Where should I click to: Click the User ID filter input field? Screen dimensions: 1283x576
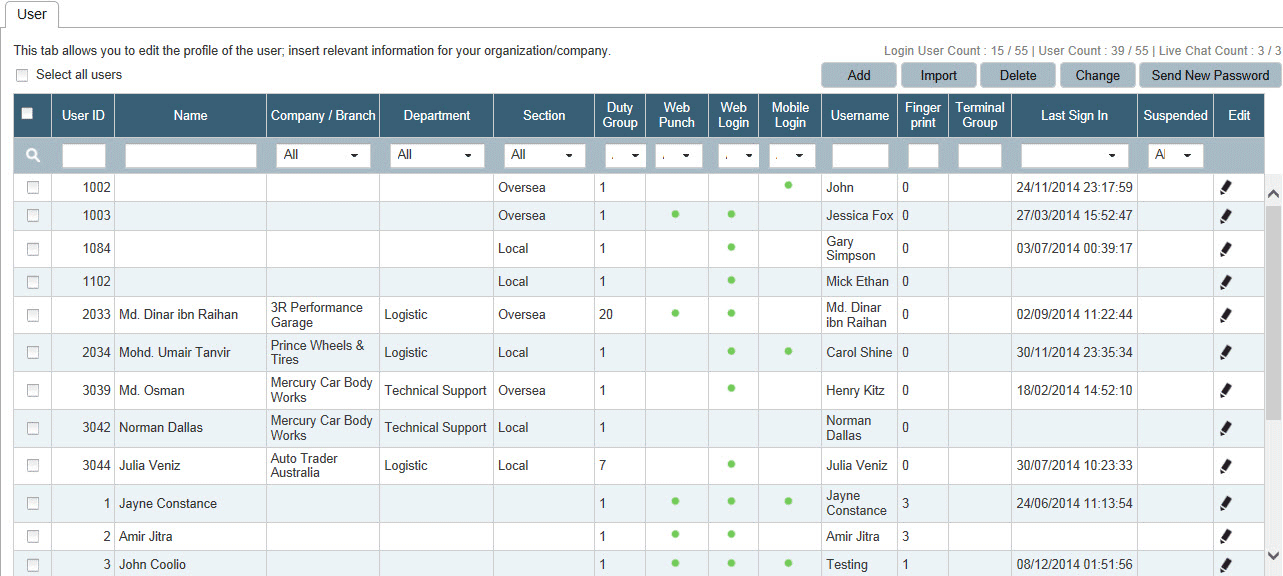tap(83, 156)
